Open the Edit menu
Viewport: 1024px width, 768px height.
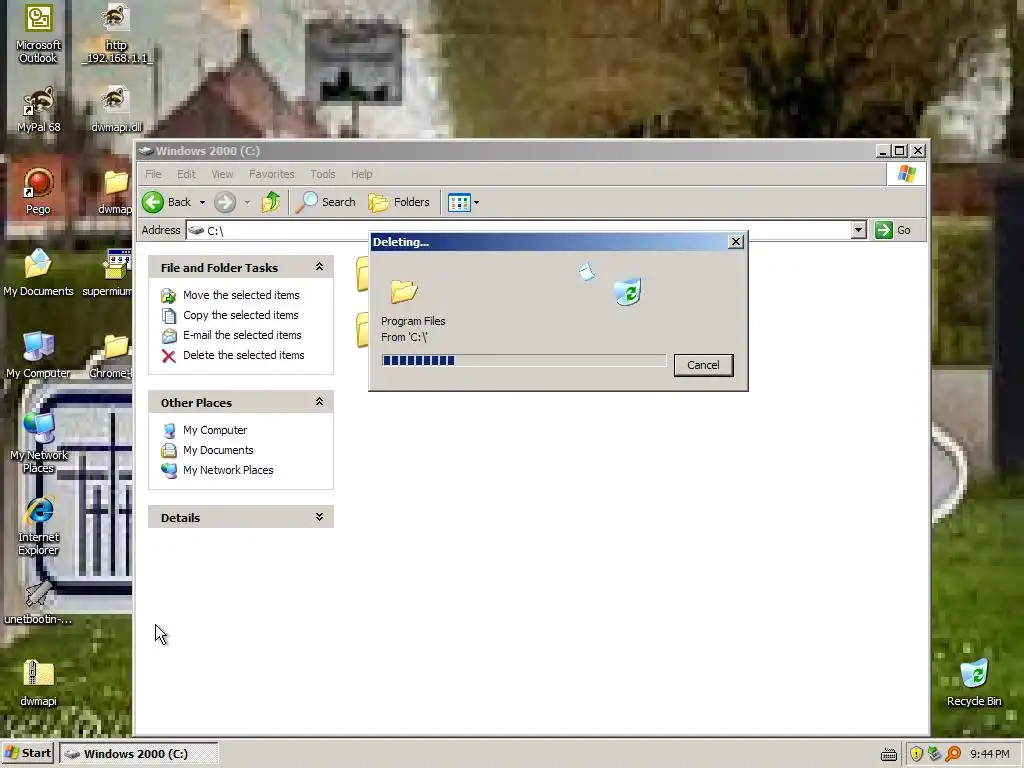pyautogui.click(x=186, y=174)
